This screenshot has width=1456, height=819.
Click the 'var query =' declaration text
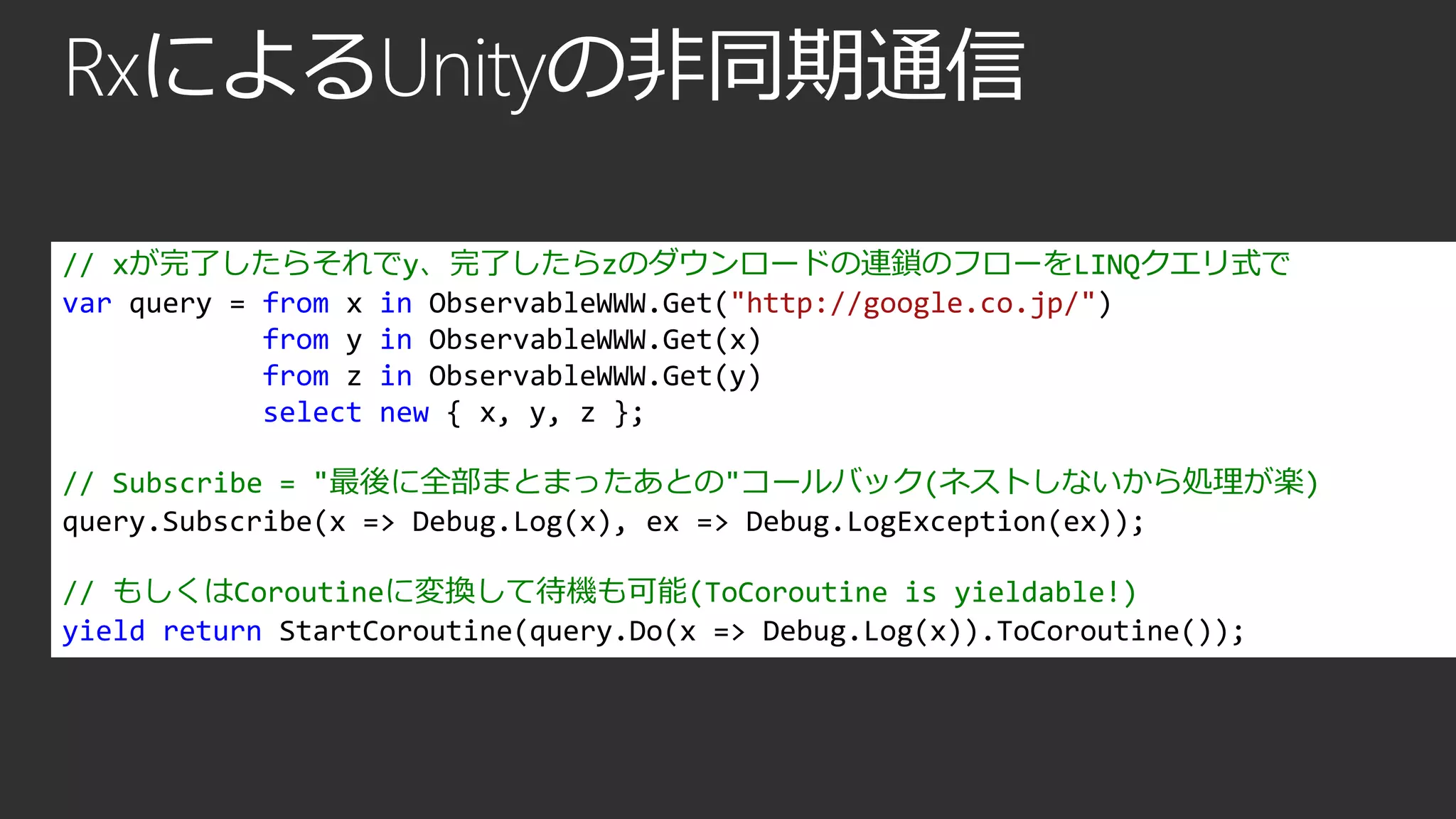click(x=154, y=304)
